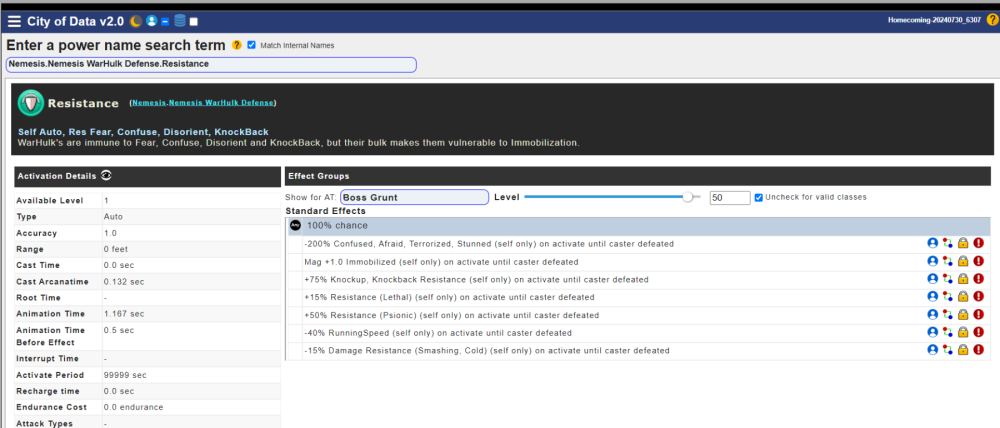
Task: Toggle the eye icon beside Activation Details
Action: click(x=106, y=175)
